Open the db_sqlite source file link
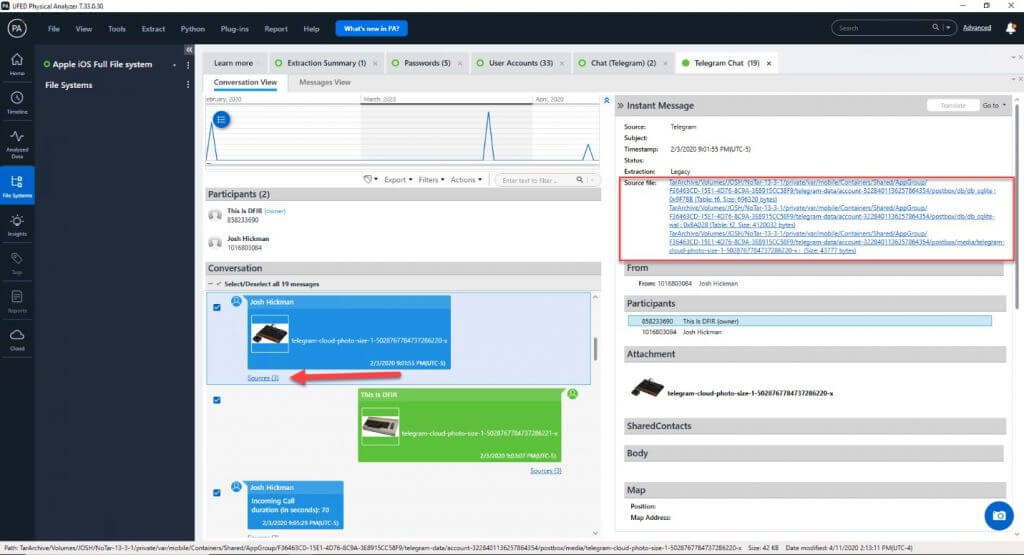Viewport: 1024px width, 555px height. tap(831, 191)
